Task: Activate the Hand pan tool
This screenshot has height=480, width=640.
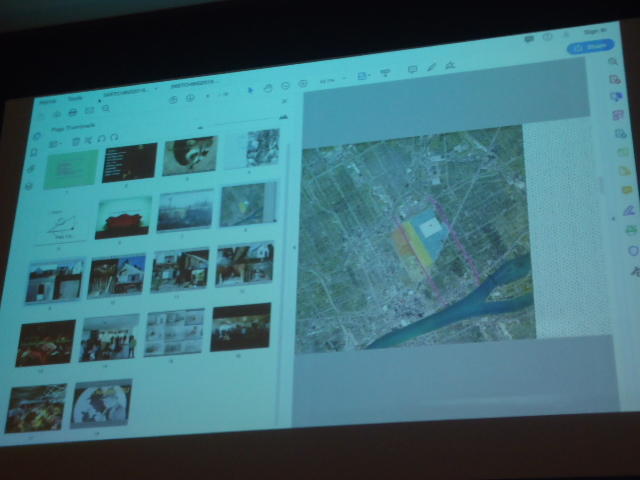Action: 268,88
